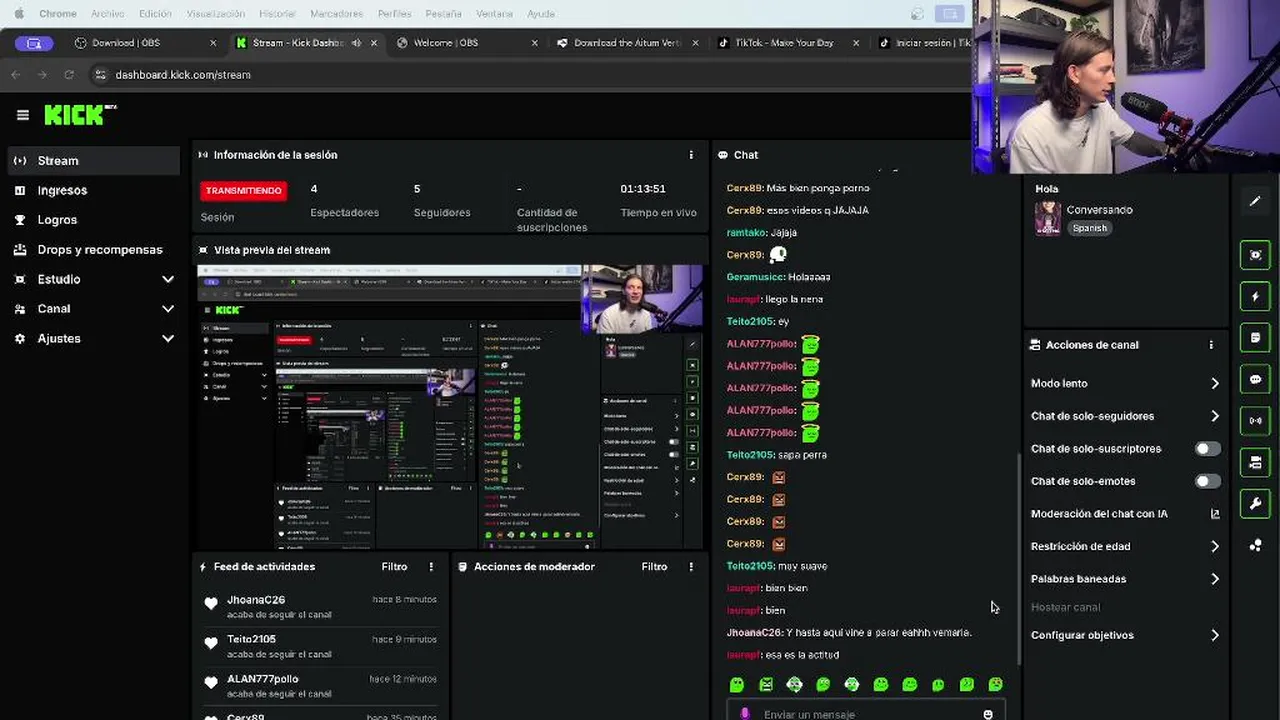Mute audio on Stream - Kick Dashboard tab
The height and width of the screenshot is (720, 1280).
pyautogui.click(x=356, y=43)
